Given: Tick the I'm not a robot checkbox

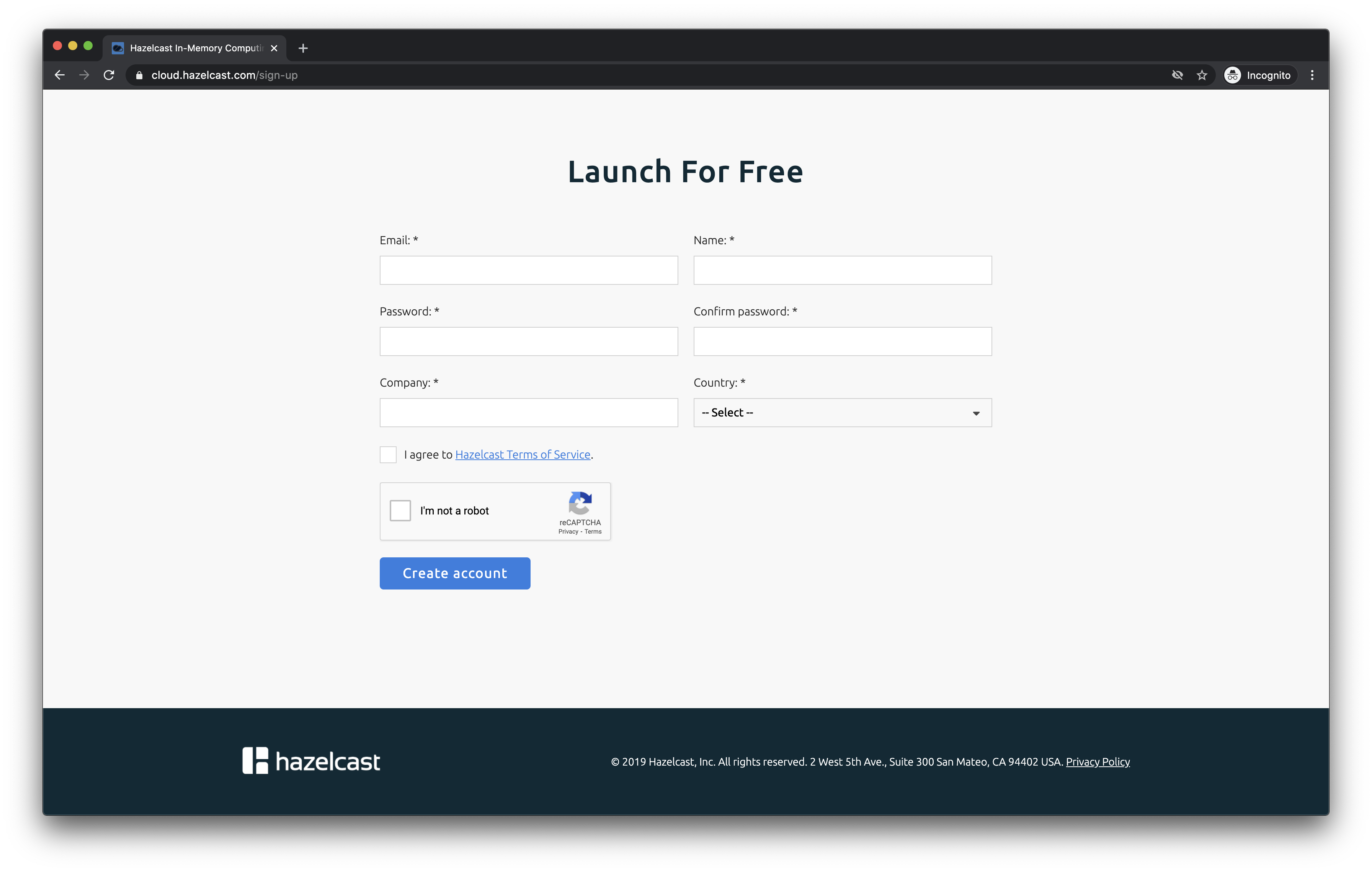Looking at the screenshot, I should point(400,510).
